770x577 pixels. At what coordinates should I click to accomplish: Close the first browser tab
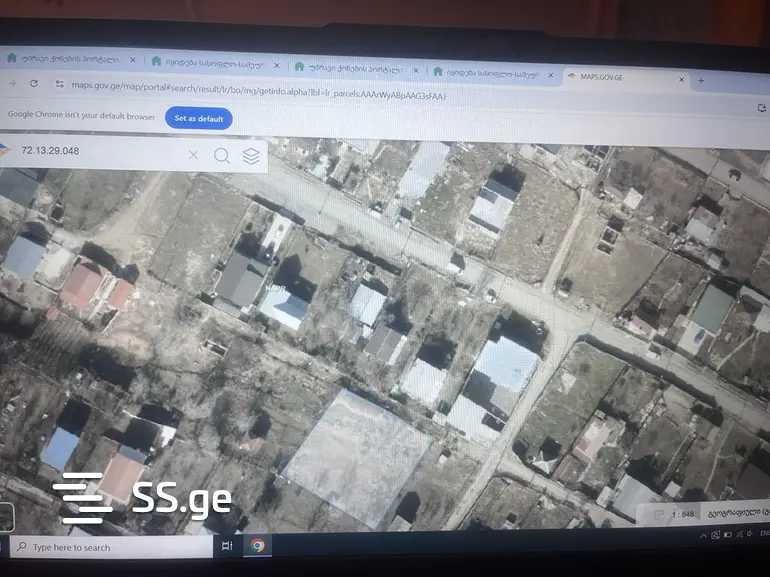pyautogui.click(x=132, y=61)
